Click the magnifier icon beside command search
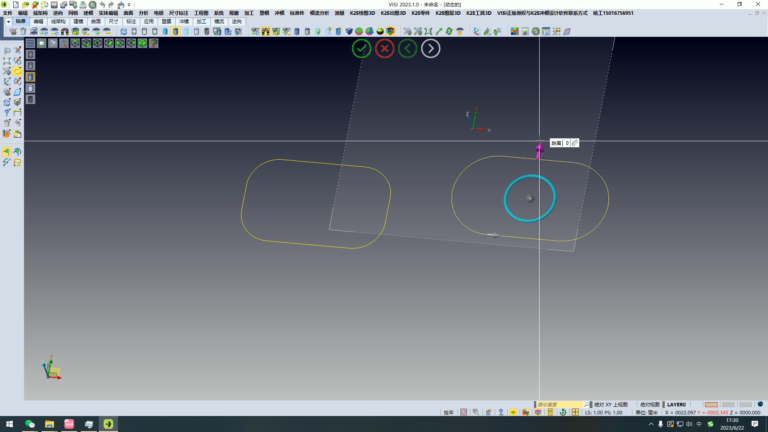The width and height of the screenshot is (768, 432). coord(586,405)
